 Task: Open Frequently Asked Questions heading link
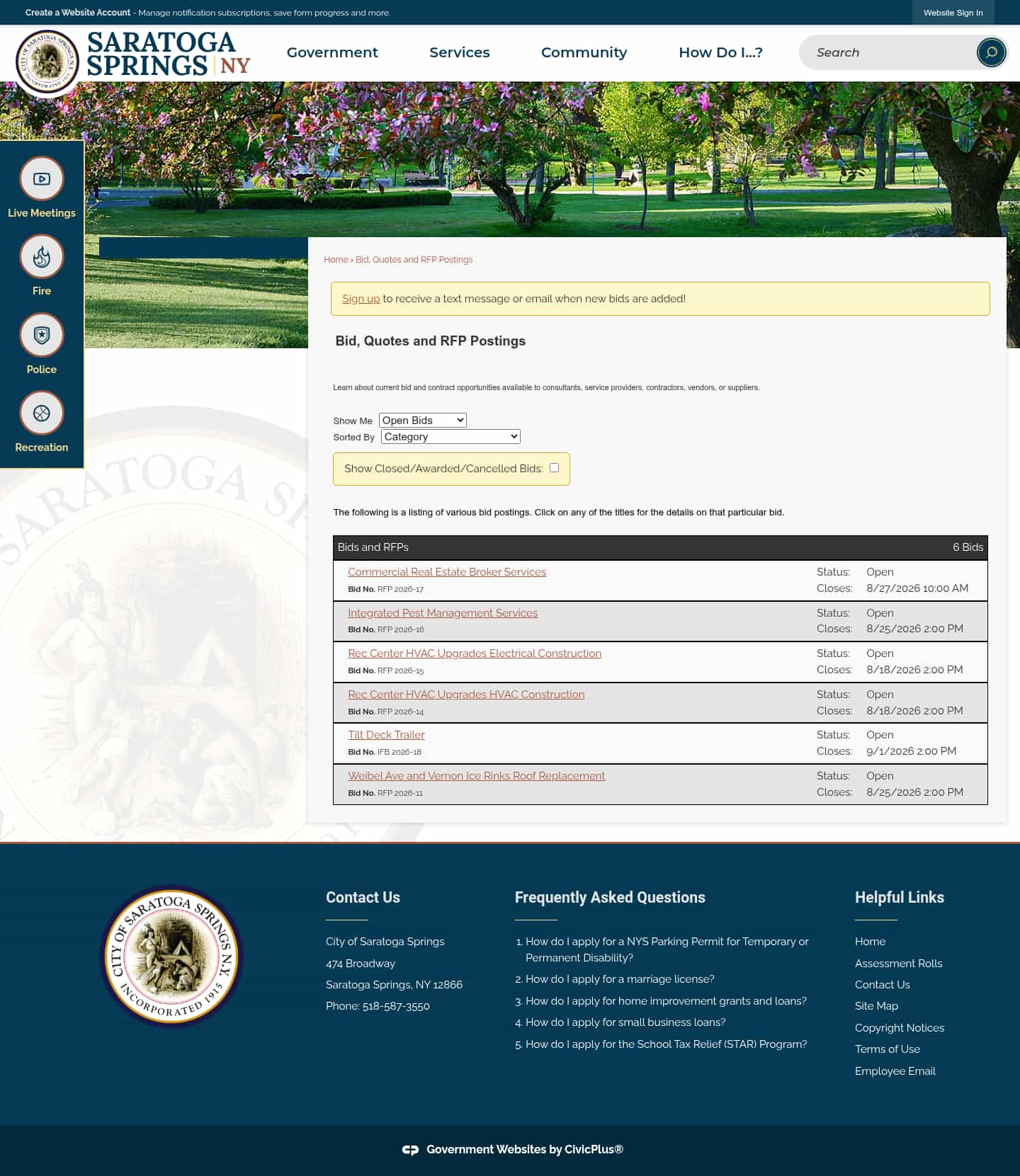[x=610, y=897]
